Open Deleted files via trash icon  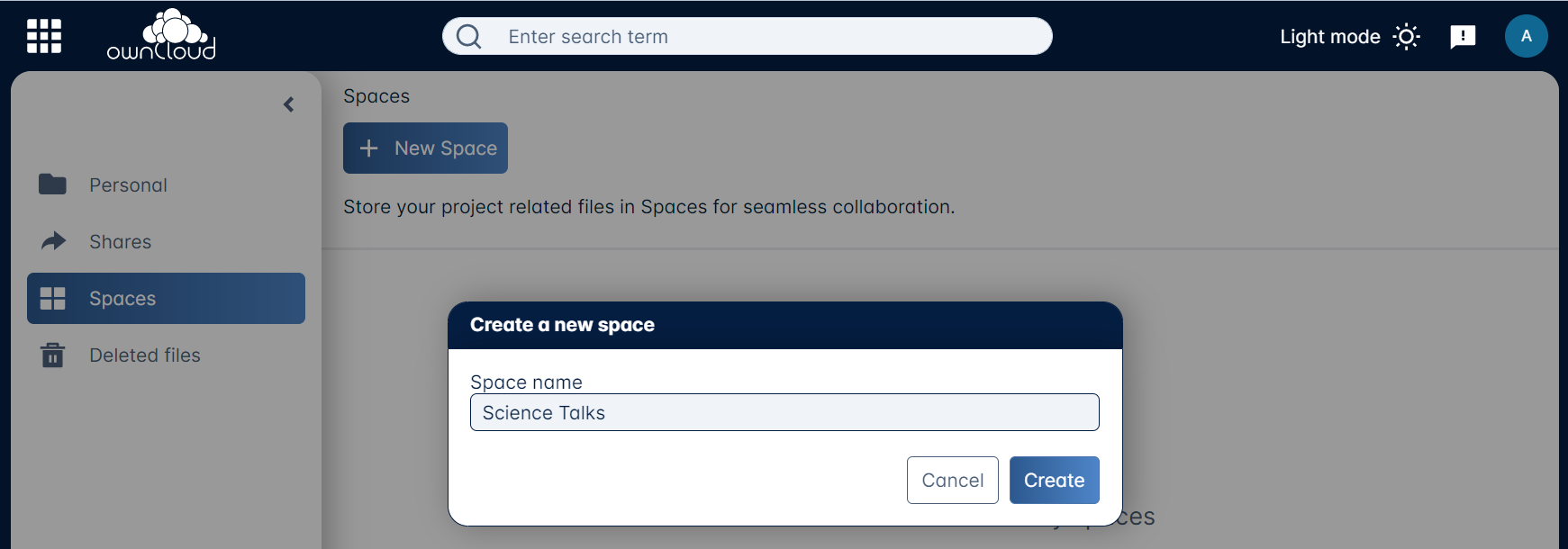coord(53,355)
